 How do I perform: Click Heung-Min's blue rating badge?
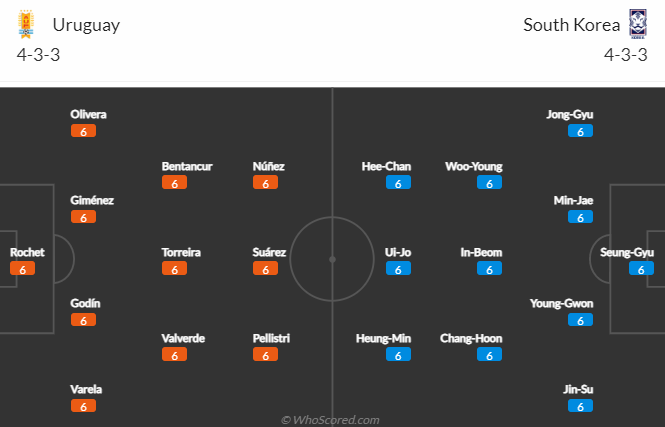pos(398,355)
